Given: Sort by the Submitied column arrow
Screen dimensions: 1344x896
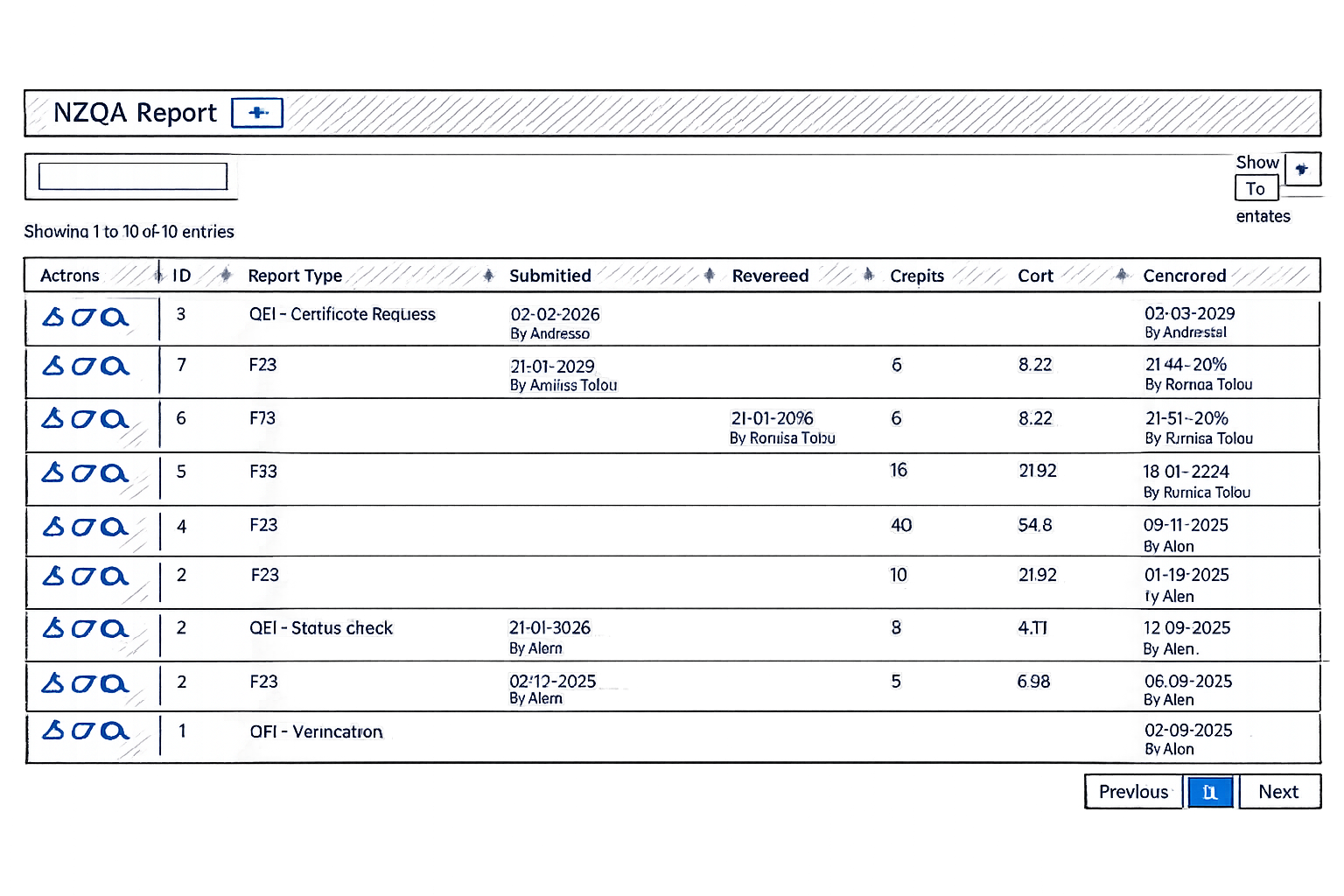Looking at the screenshot, I should pyautogui.click(x=709, y=275).
